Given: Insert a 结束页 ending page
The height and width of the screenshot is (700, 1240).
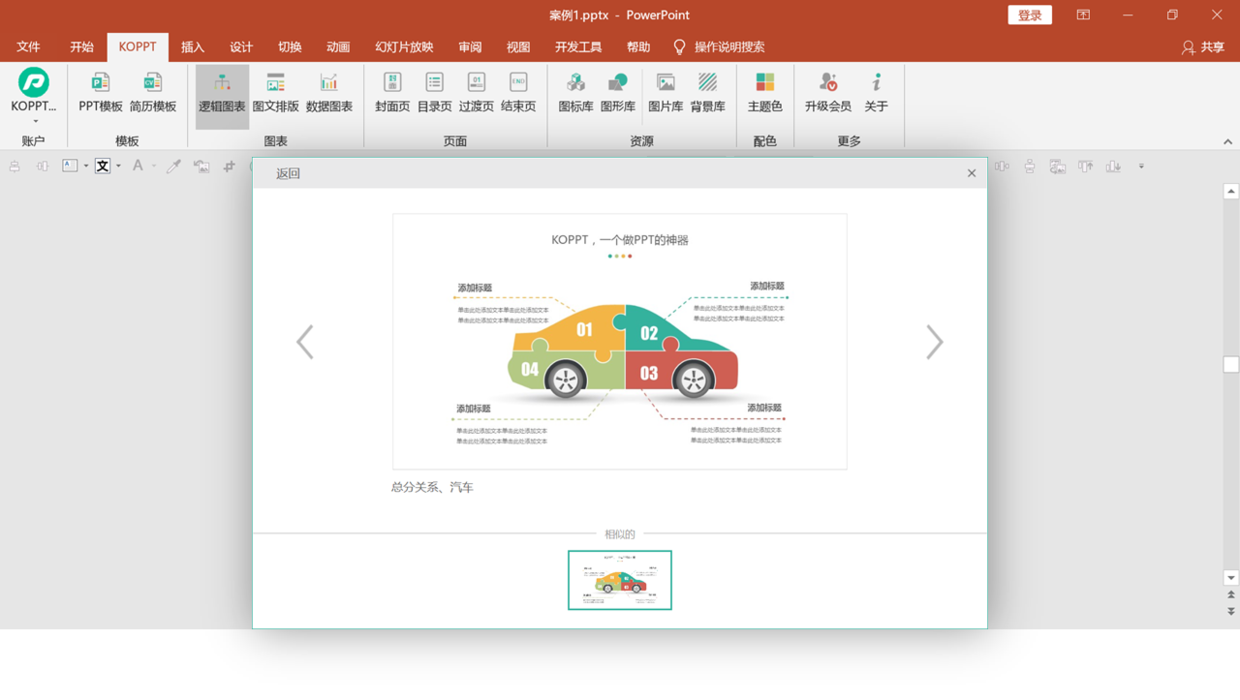Looking at the screenshot, I should click(518, 93).
